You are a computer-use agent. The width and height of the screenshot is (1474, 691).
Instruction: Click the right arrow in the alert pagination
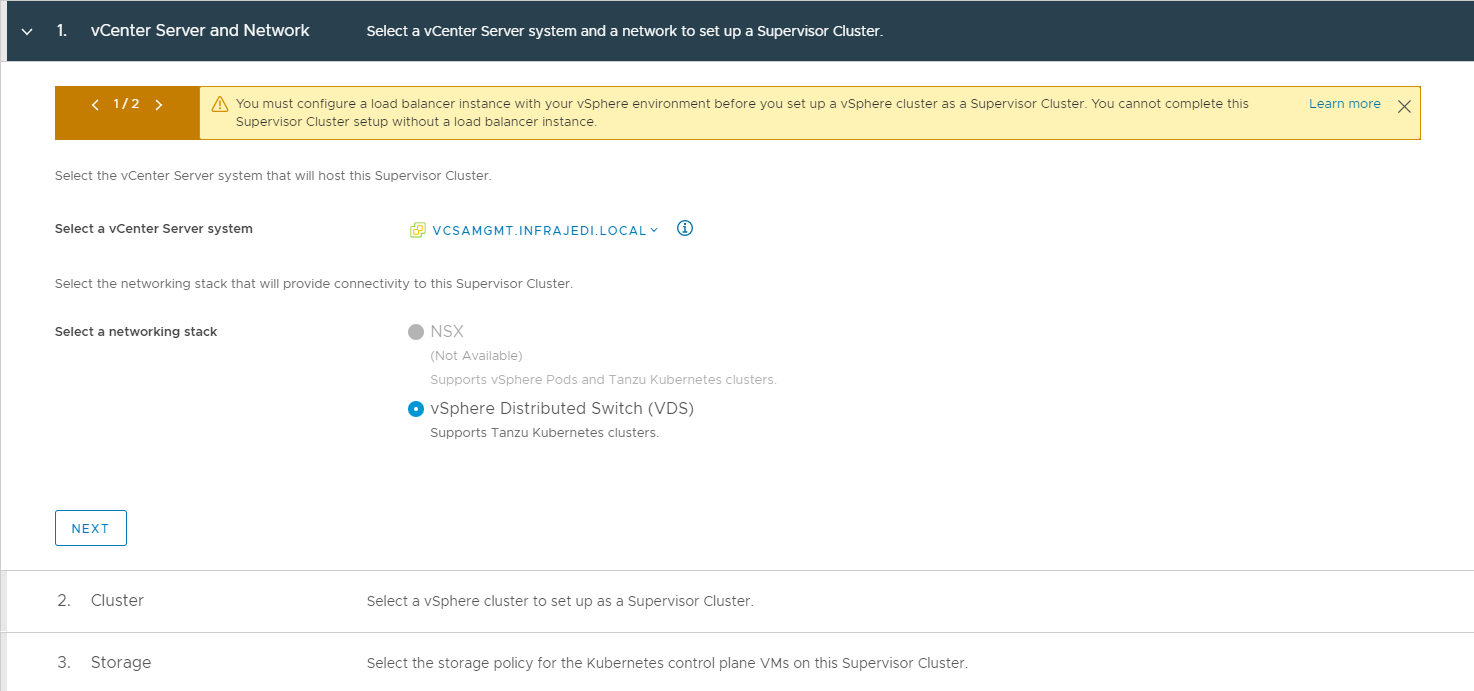click(x=158, y=104)
